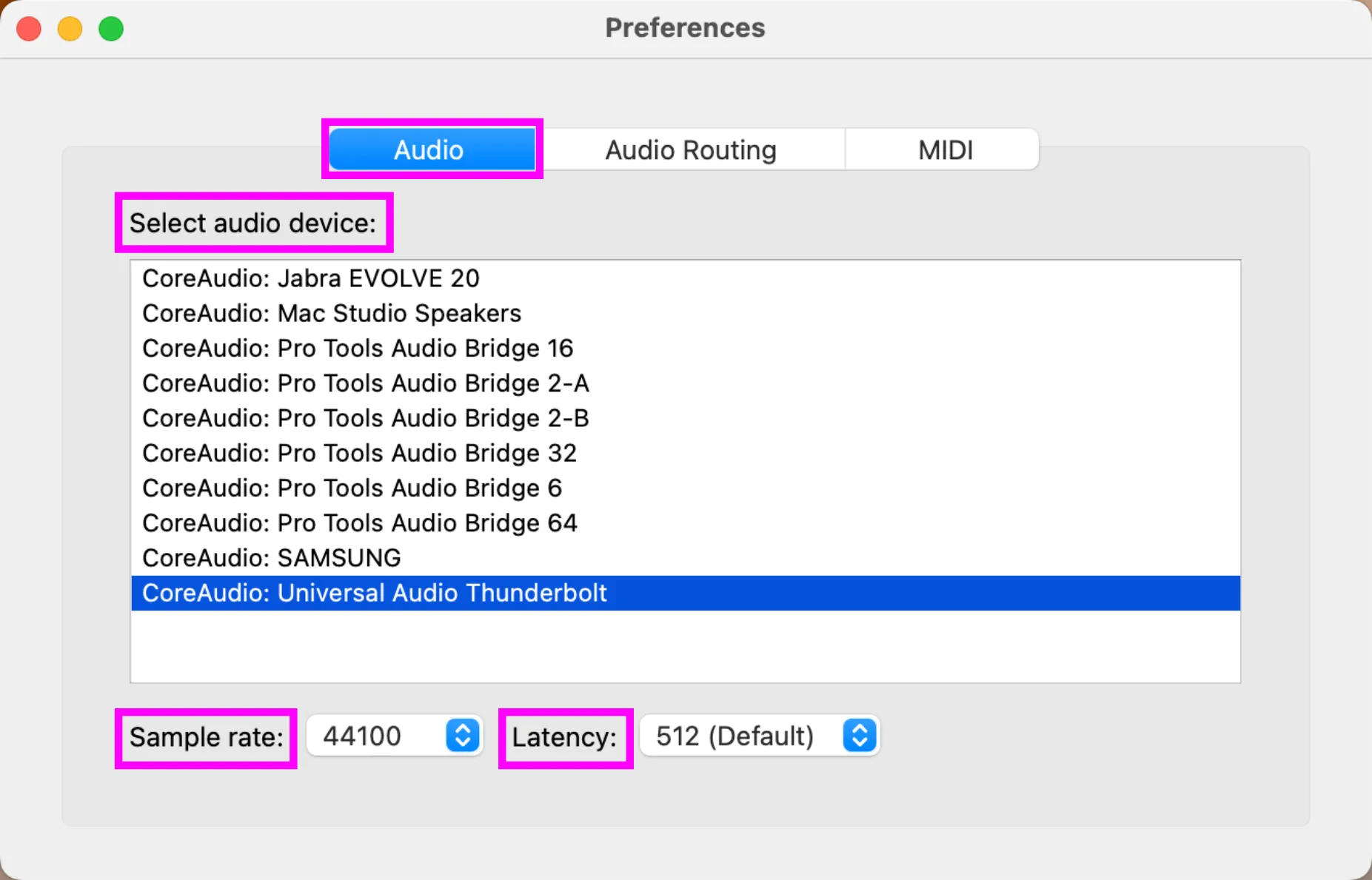Pick Pro Tools Audio Bridge 64
The width and height of the screenshot is (1372, 880).
[x=360, y=523]
